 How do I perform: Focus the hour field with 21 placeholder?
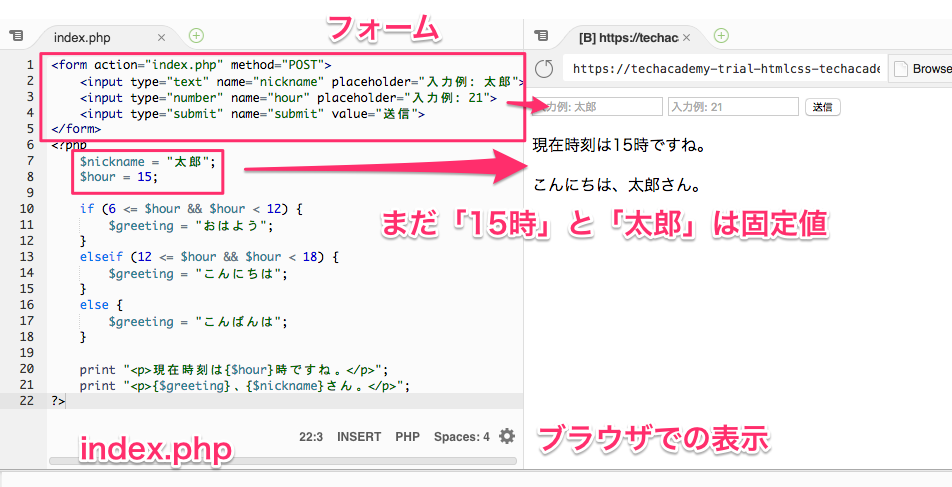[733, 107]
